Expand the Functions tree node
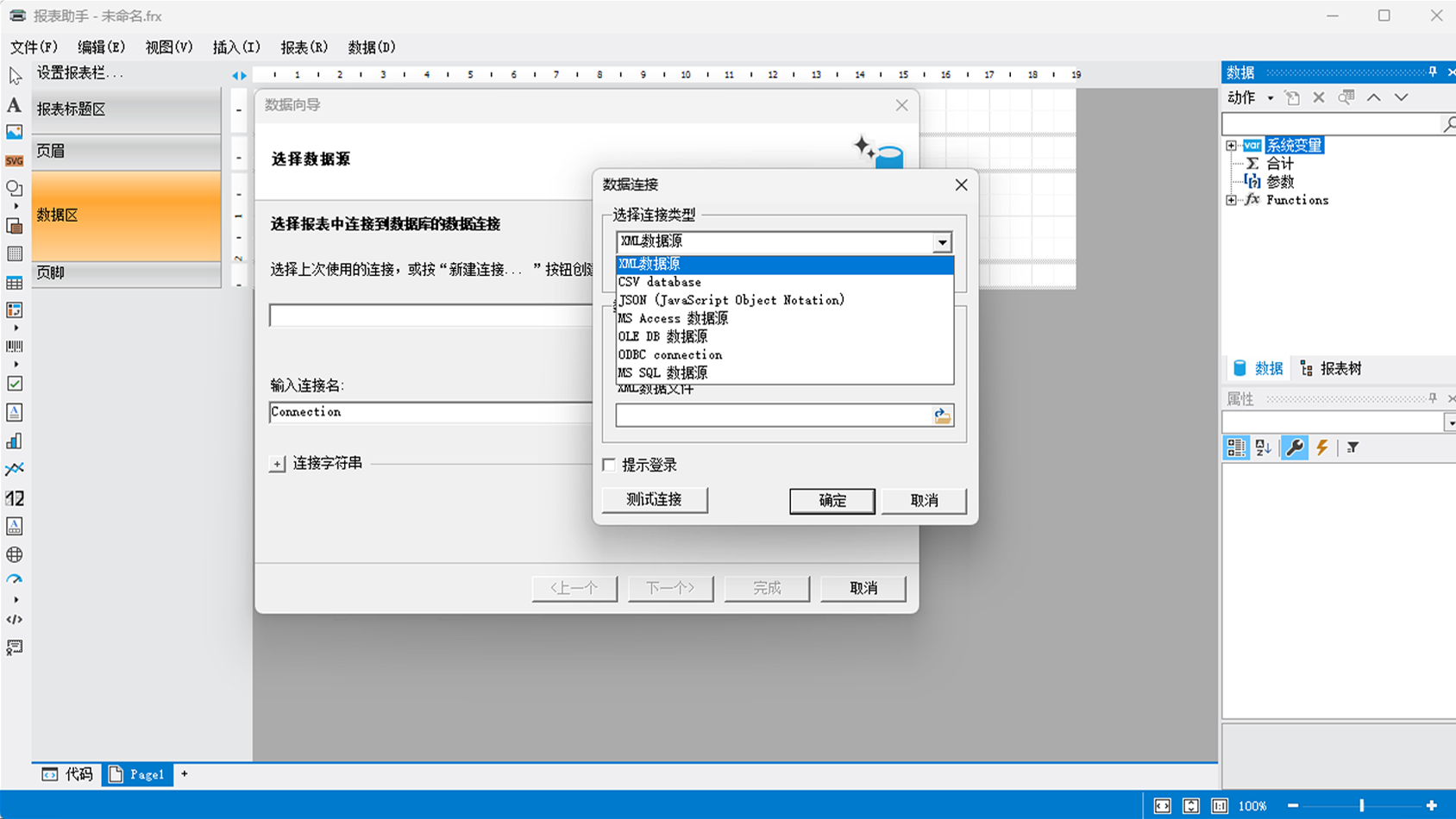Image resolution: width=1456 pixels, height=819 pixels. [1231, 200]
